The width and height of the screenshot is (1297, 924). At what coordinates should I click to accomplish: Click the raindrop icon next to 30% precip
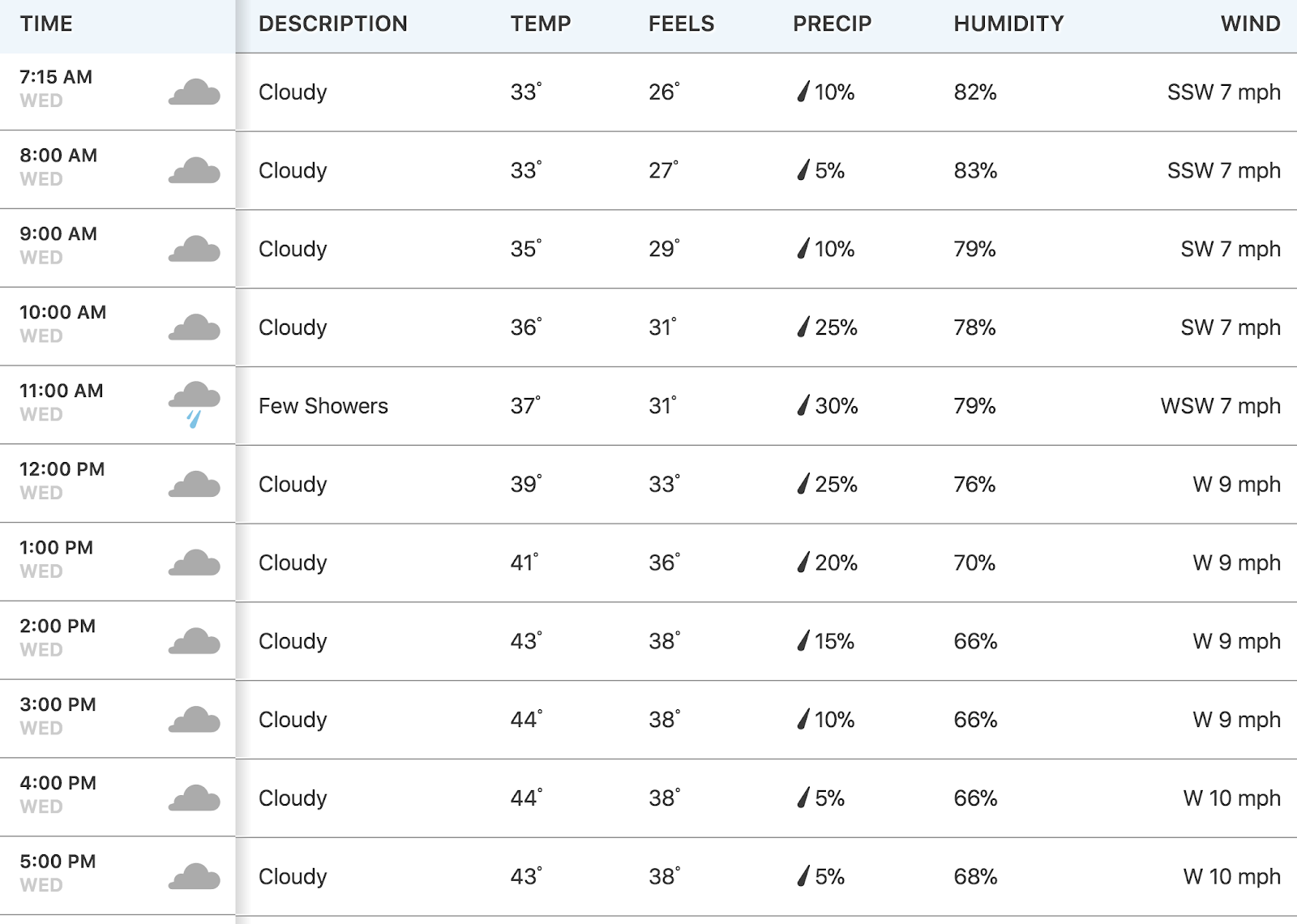coord(803,405)
